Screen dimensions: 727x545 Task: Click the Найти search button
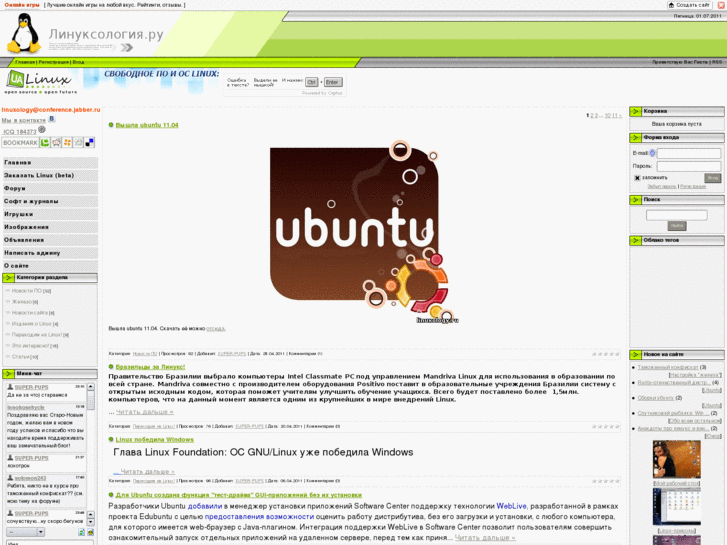point(677,226)
